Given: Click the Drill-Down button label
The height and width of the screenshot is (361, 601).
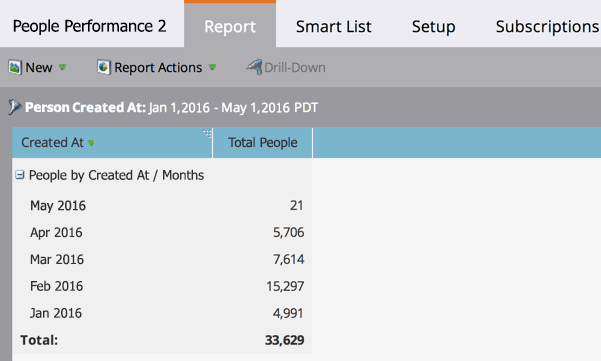Looking at the screenshot, I should [295, 67].
